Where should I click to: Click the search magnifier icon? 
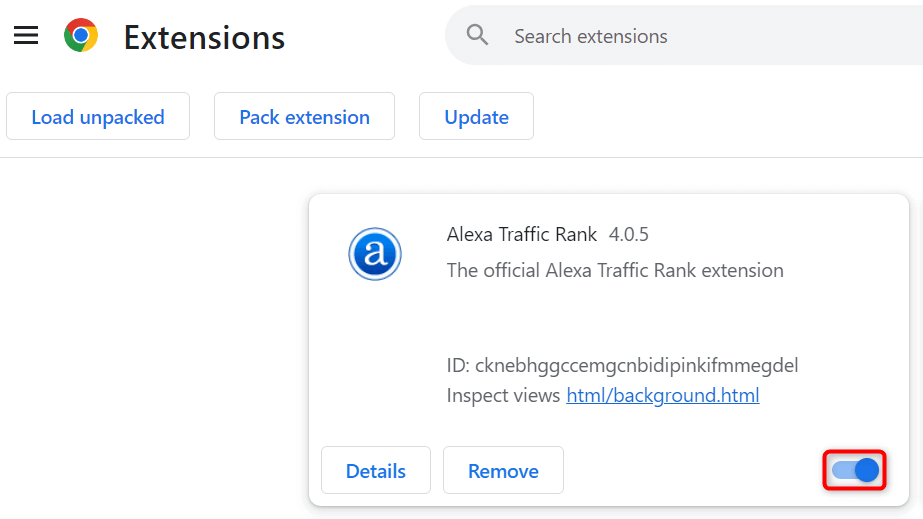click(x=478, y=36)
